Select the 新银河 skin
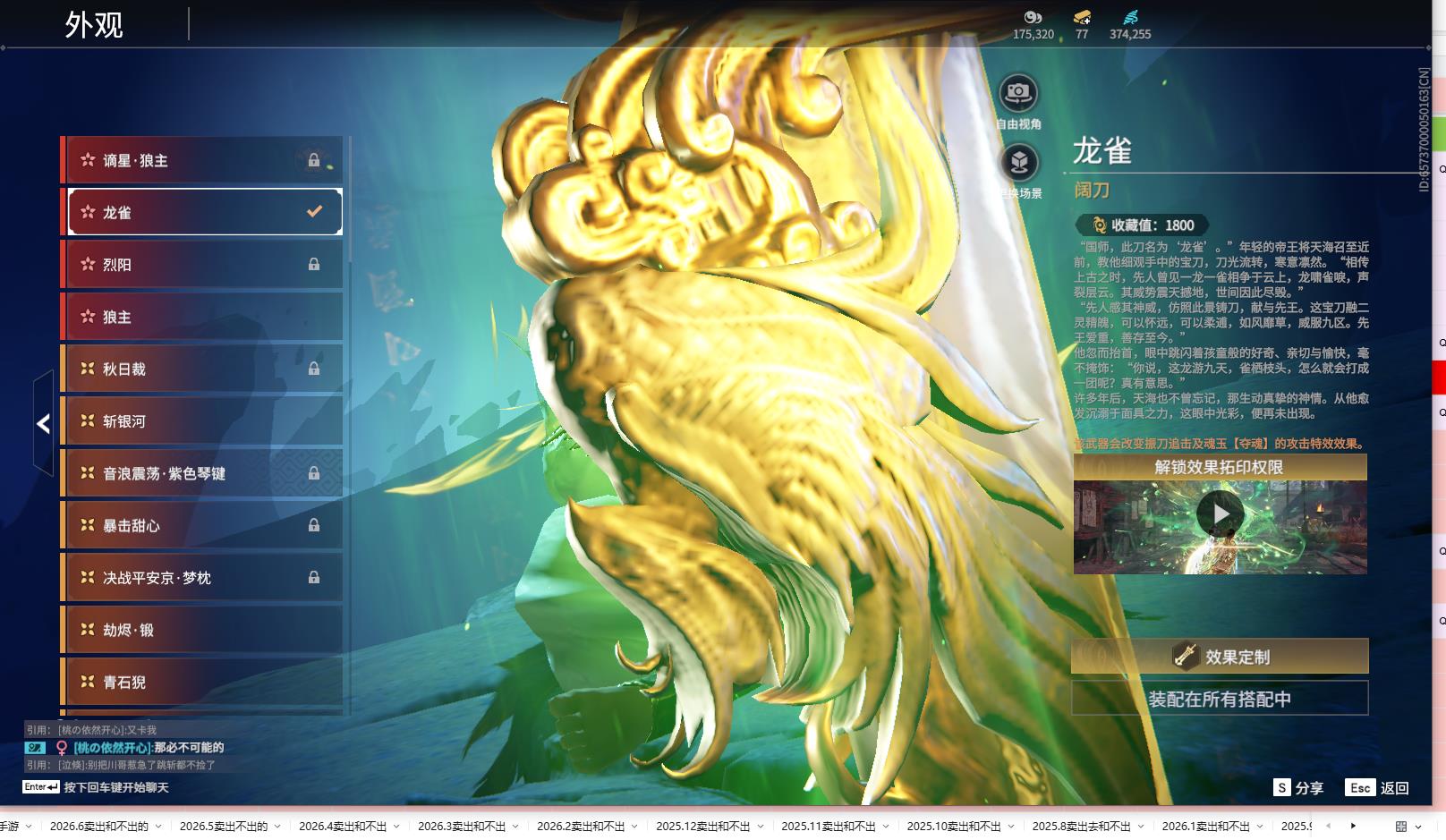Image resolution: width=1446 pixels, height=840 pixels. point(201,420)
